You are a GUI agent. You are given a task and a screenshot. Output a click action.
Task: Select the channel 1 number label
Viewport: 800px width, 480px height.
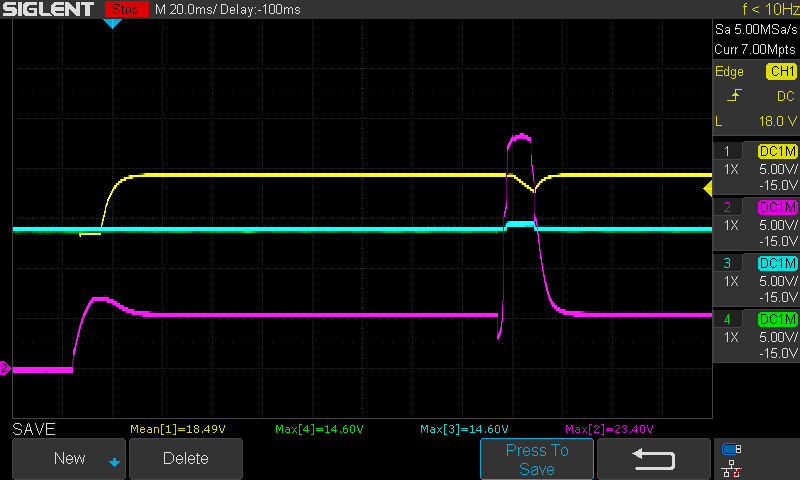tap(727, 151)
